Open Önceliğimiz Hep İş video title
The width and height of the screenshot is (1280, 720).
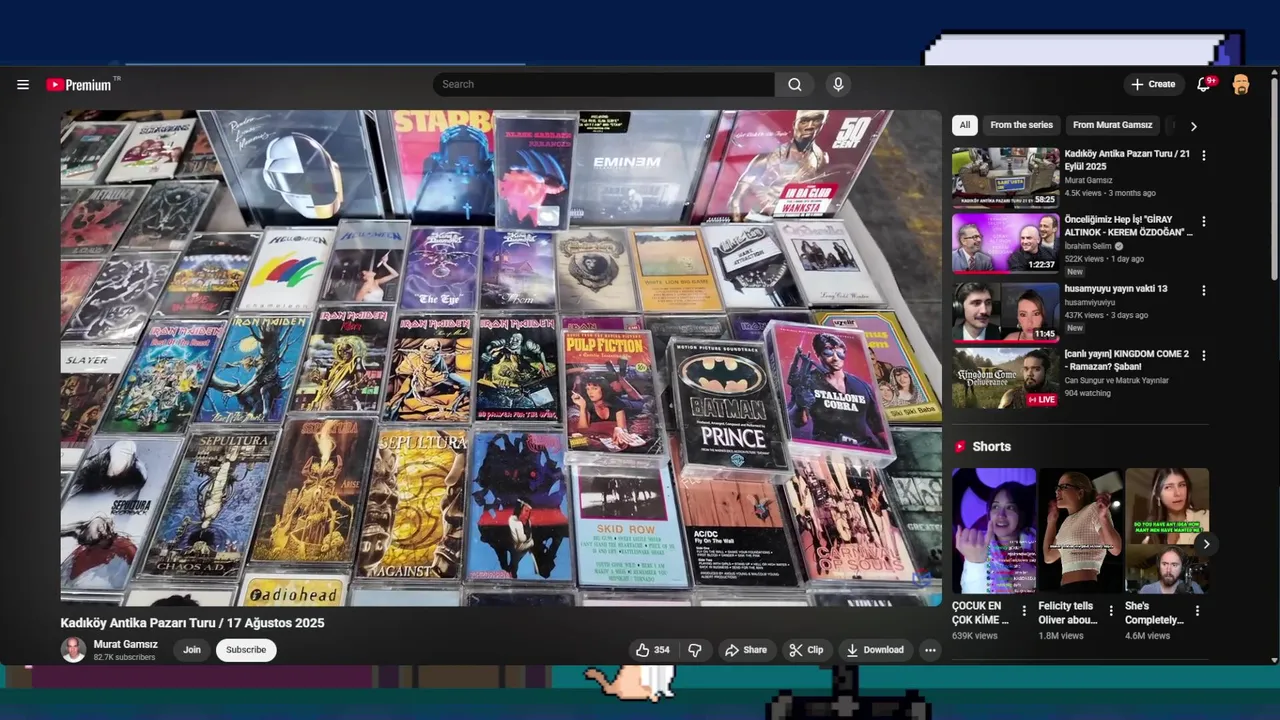point(1128,226)
